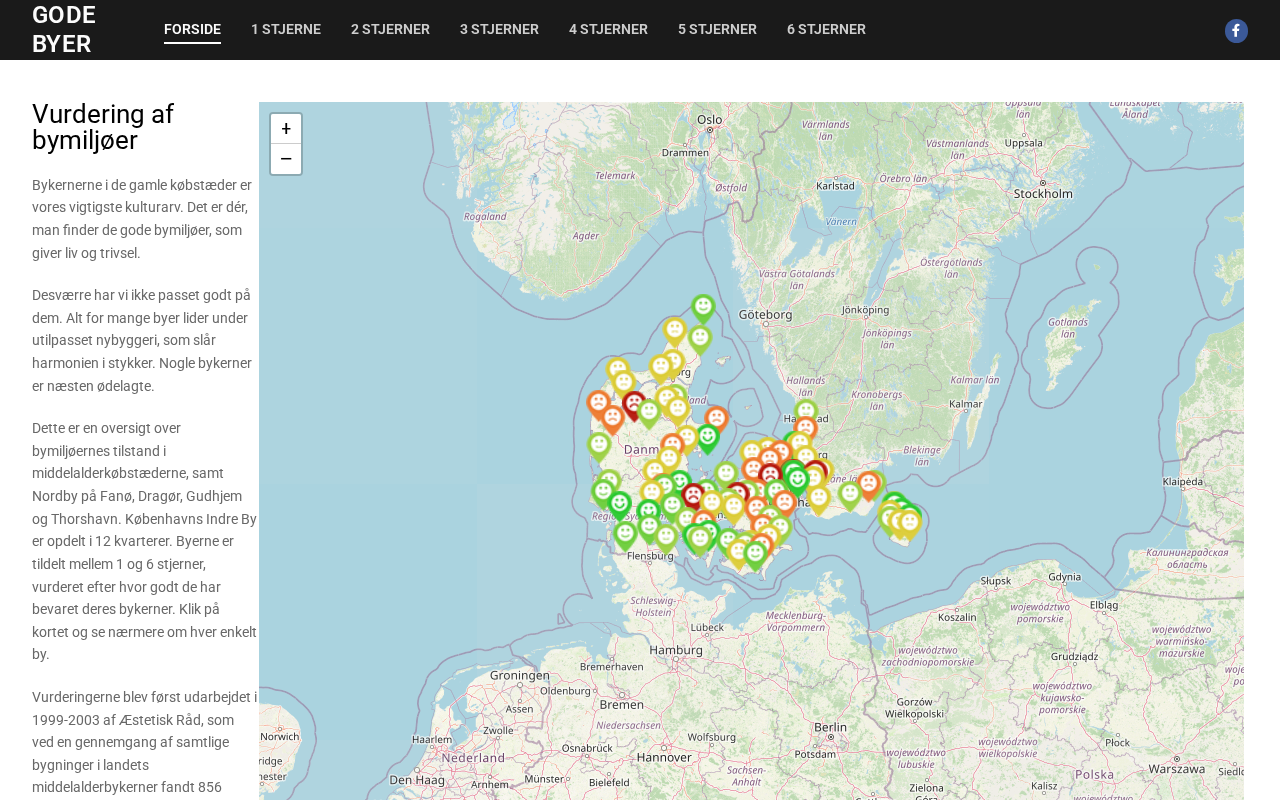Image resolution: width=1280 pixels, height=800 pixels.
Task: Click the Hamburg label on the map
Action: pyautogui.click(x=676, y=650)
